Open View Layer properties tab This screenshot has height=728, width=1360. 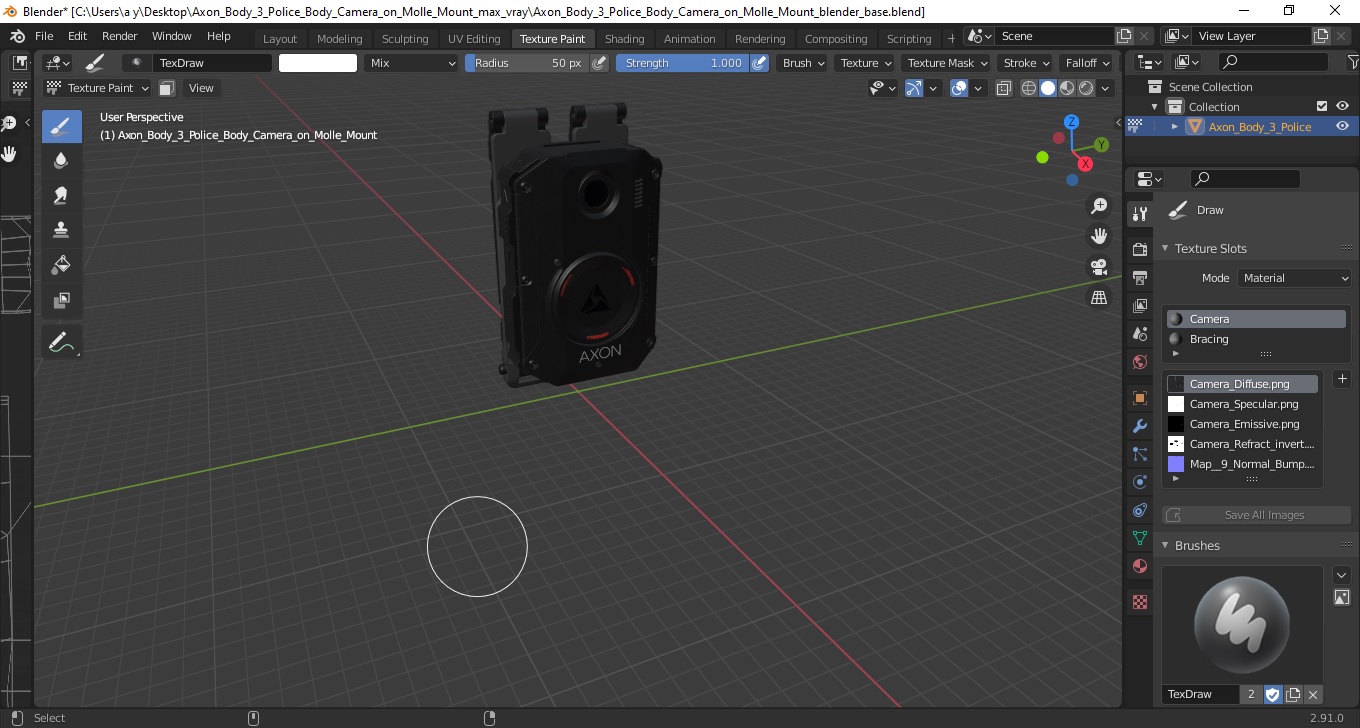click(1139, 305)
